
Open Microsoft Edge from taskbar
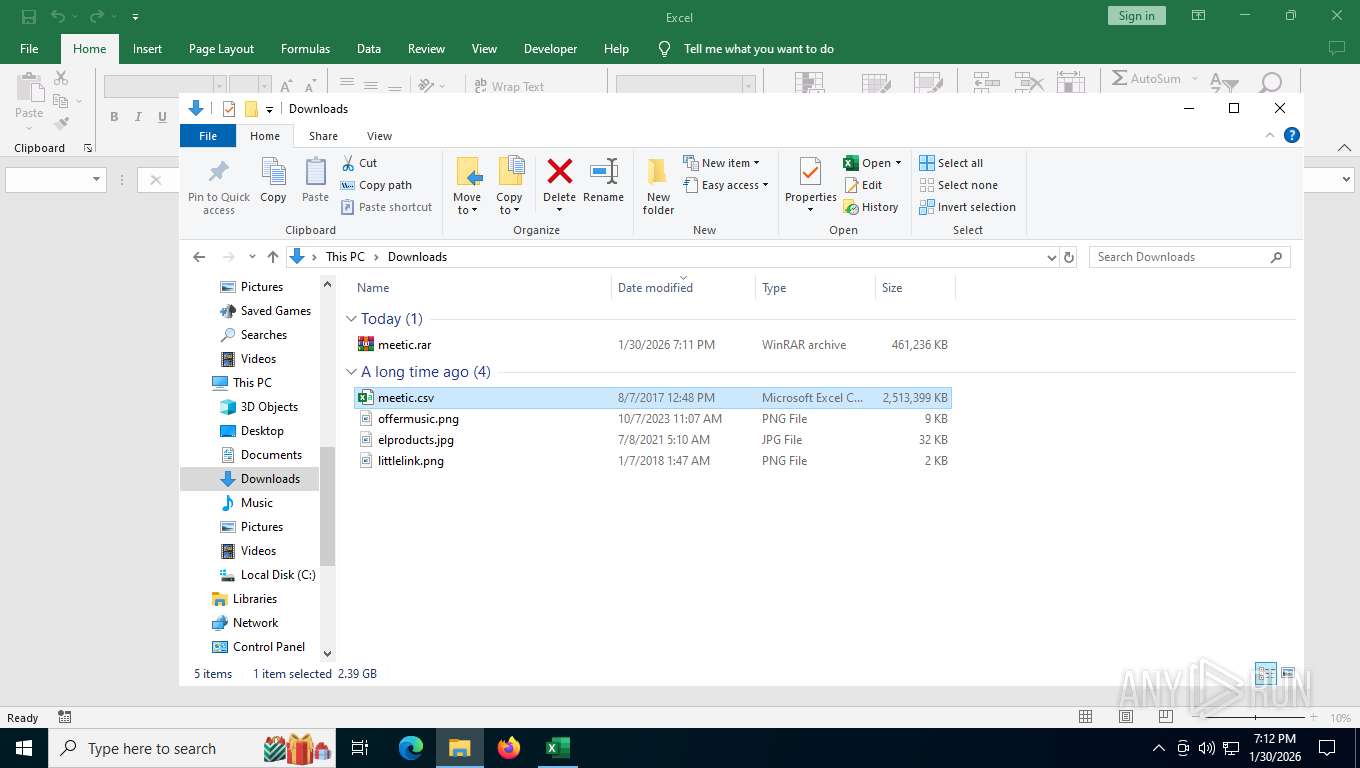click(x=411, y=747)
